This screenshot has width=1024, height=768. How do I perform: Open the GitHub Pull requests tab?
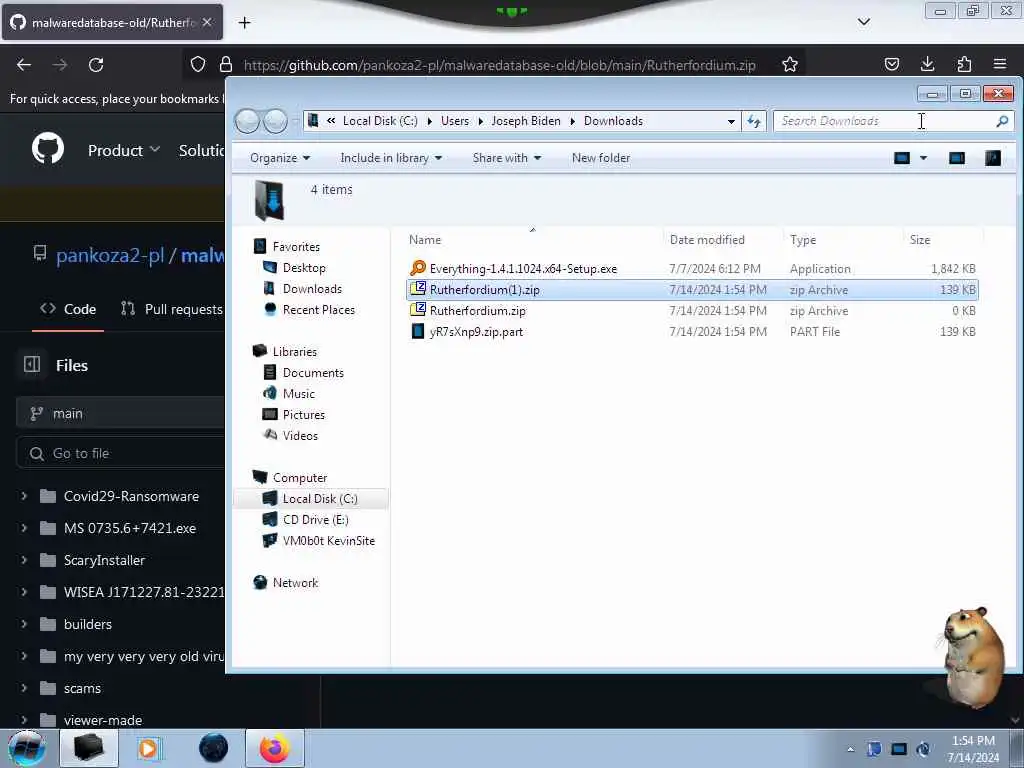coord(172,309)
